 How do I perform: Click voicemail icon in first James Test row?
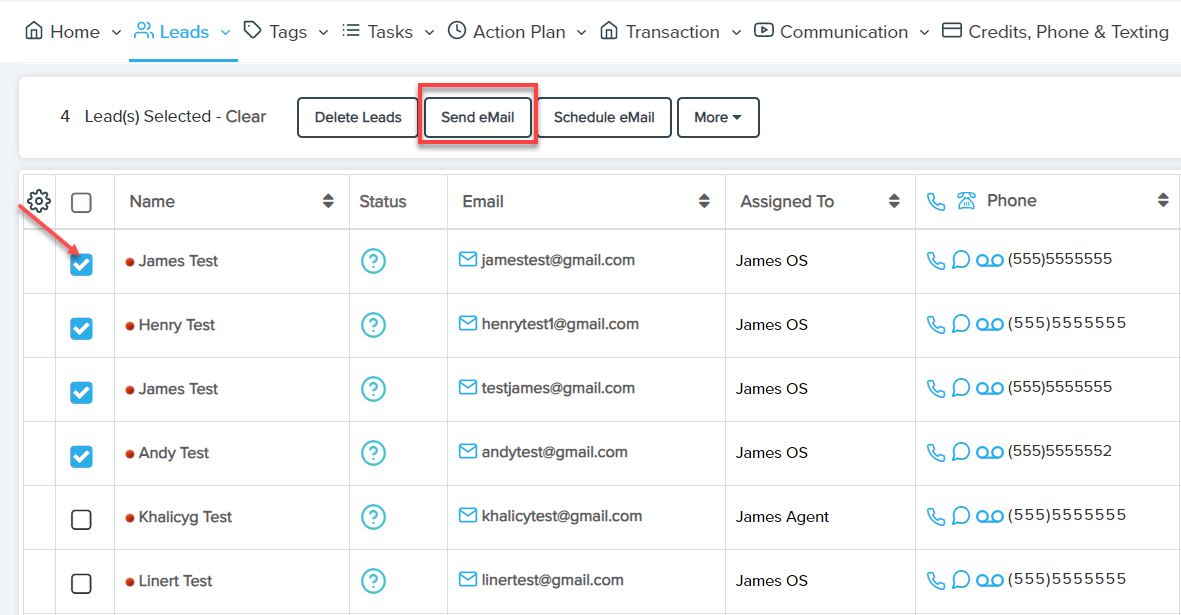coord(989,260)
